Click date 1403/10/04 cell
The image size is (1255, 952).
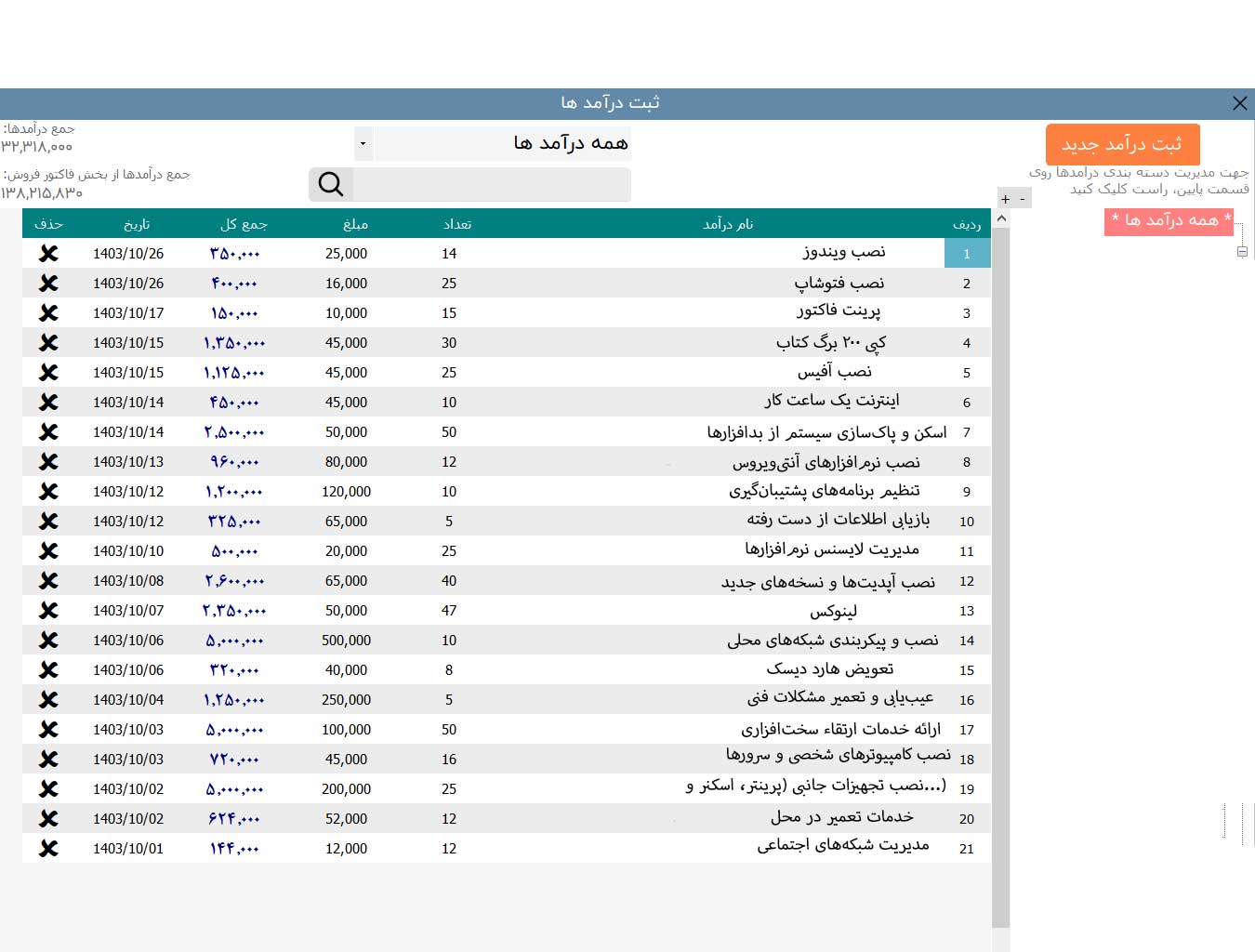[128, 700]
